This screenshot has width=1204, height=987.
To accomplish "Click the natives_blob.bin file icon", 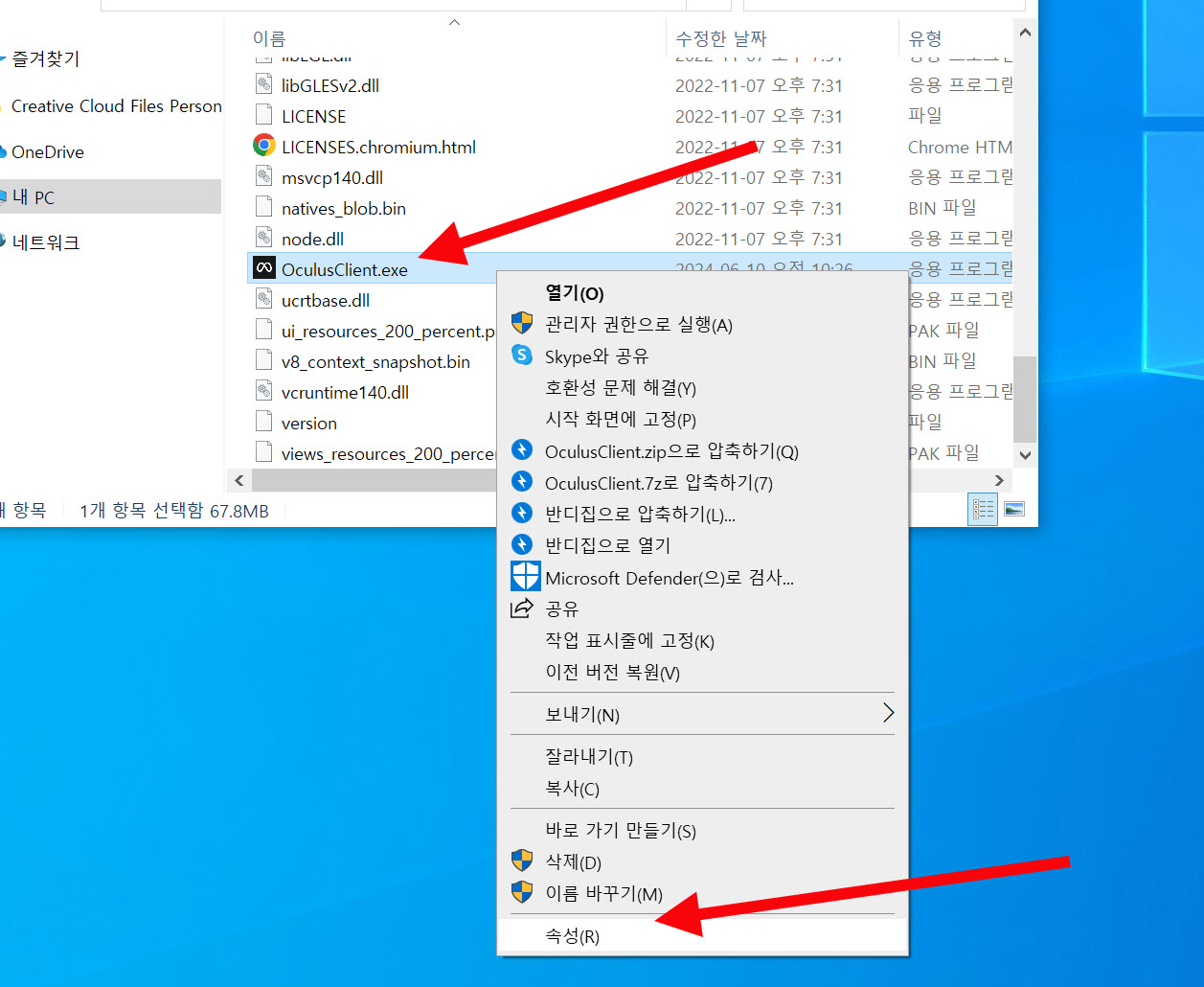I will (x=263, y=207).
